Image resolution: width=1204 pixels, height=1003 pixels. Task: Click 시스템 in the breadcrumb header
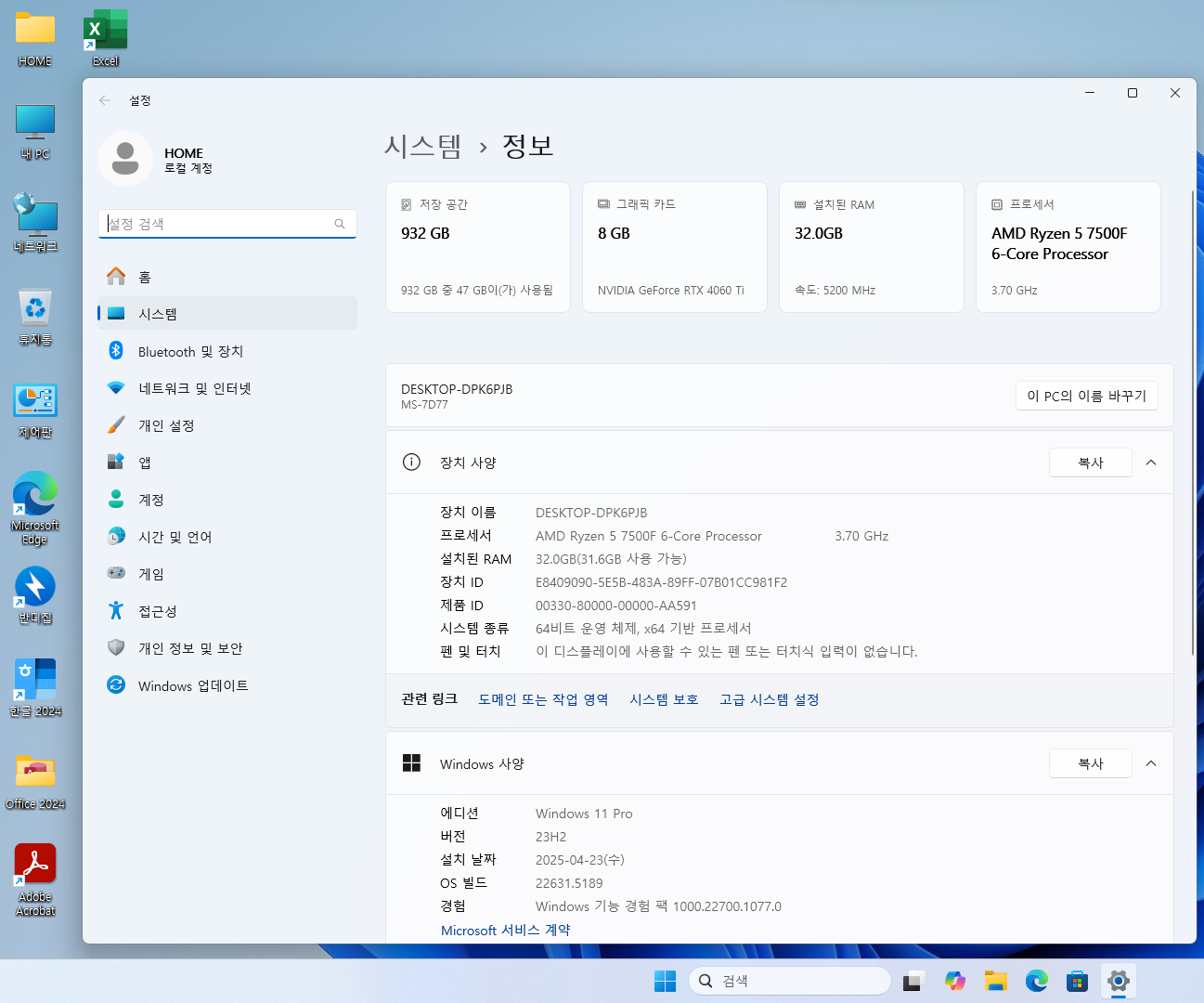tap(423, 146)
